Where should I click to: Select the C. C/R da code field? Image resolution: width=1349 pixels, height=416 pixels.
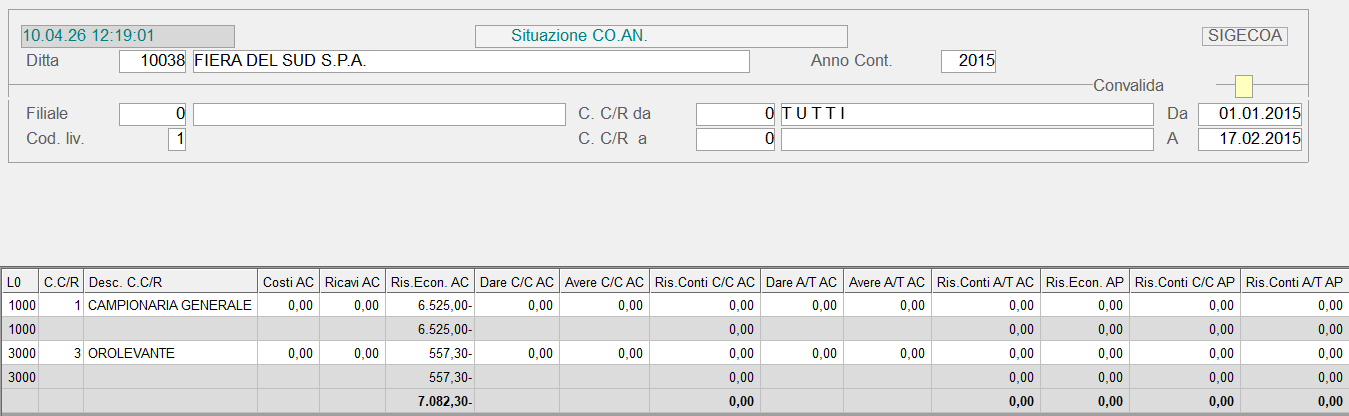pyautogui.click(x=735, y=114)
